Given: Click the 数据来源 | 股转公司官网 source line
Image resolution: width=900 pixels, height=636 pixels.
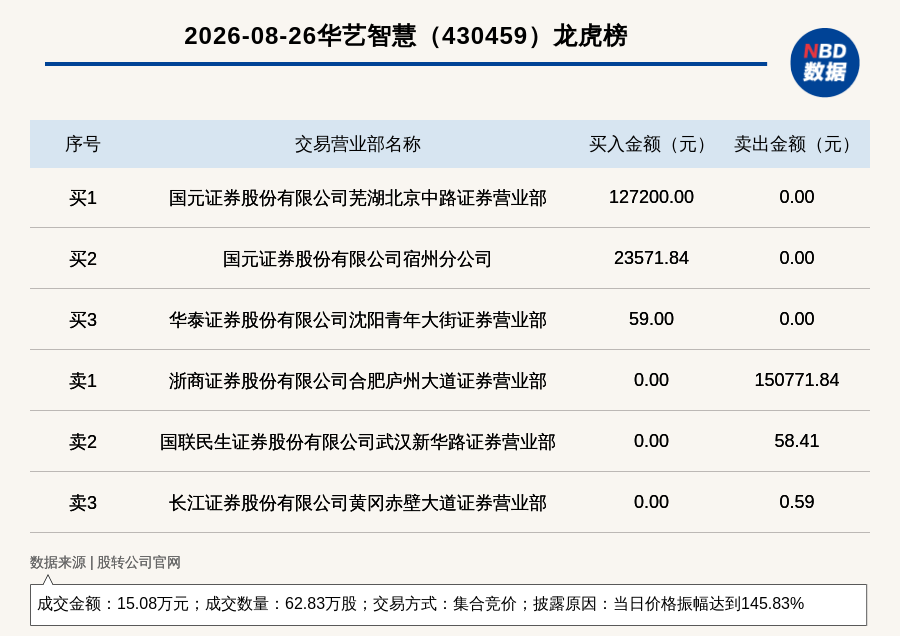Looking at the screenshot, I should pos(105,563).
